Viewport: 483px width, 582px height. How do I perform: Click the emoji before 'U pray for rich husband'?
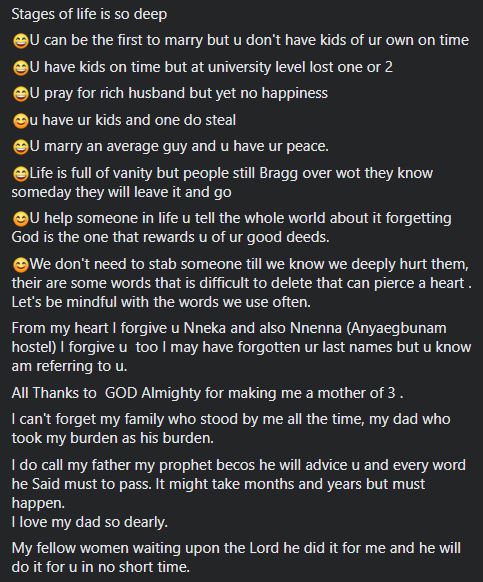coord(20,94)
